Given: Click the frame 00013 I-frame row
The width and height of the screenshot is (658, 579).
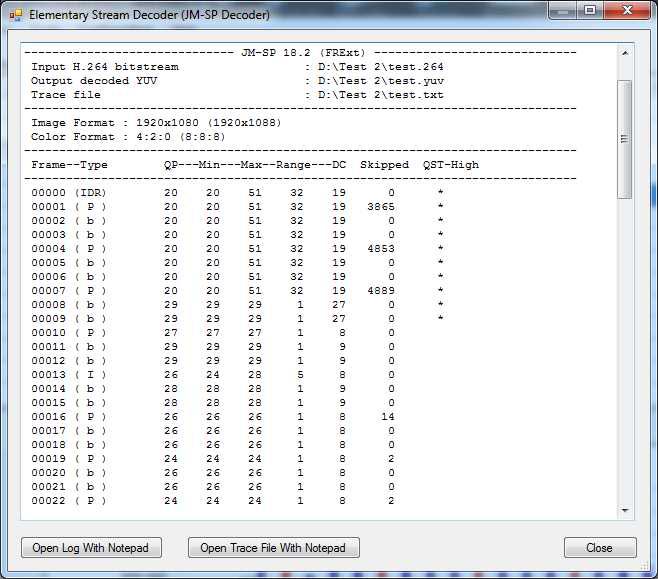Looking at the screenshot, I should click(x=68, y=374).
